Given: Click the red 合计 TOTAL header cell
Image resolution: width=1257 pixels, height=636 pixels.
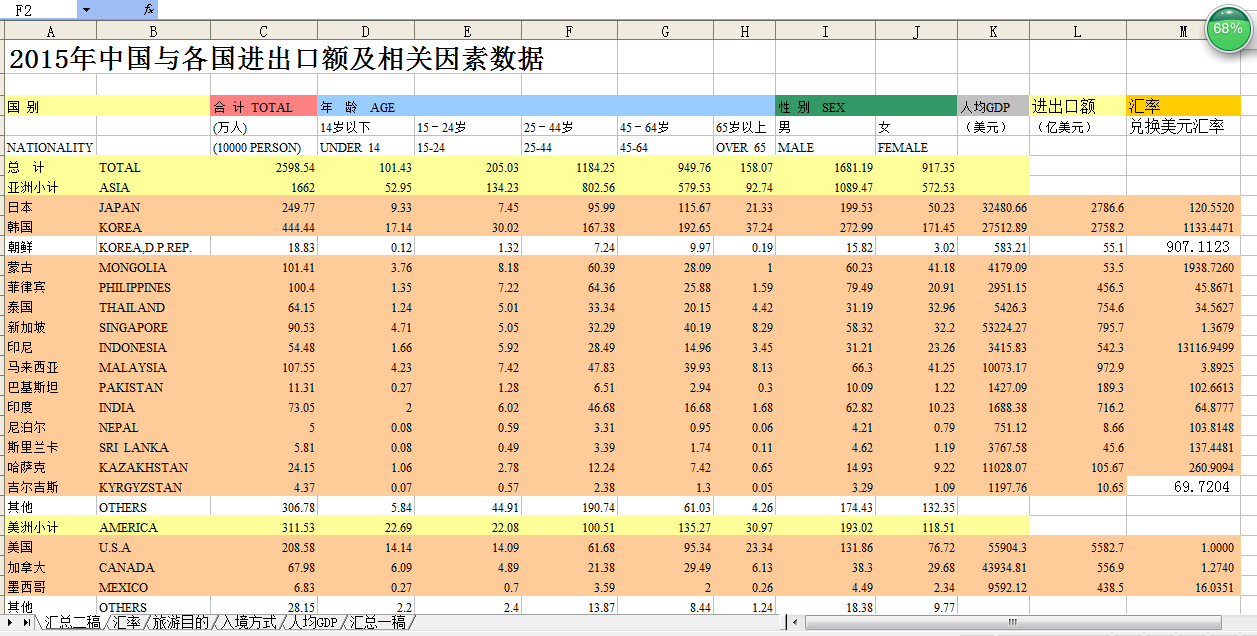Looking at the screenshot, I should pos(263,106).
